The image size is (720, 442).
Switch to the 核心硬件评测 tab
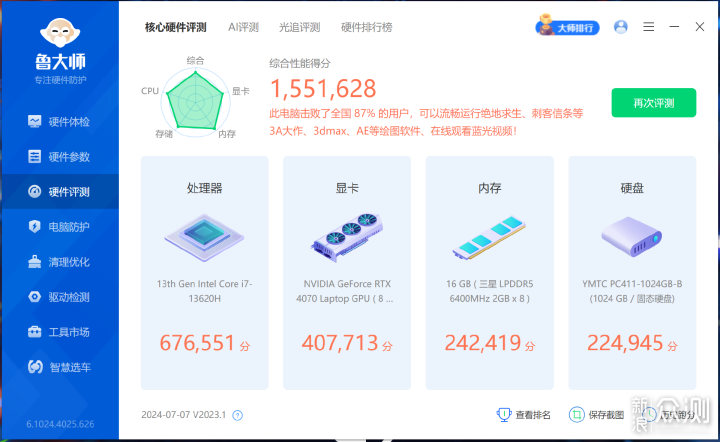tap(175, 28)
